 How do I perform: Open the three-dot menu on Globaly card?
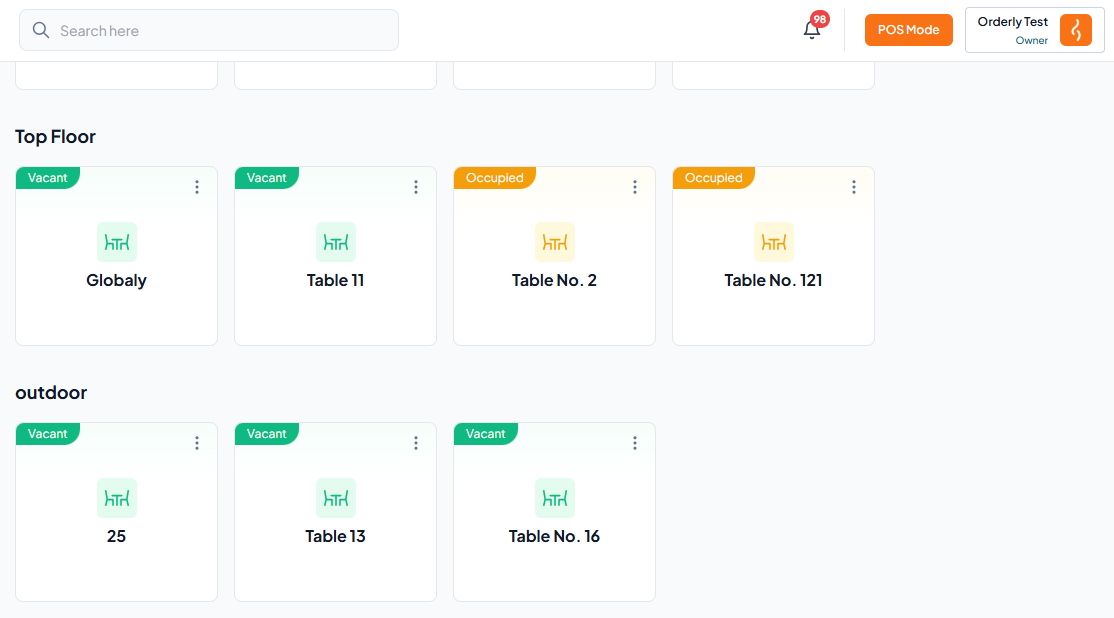(x=197, y=187)
